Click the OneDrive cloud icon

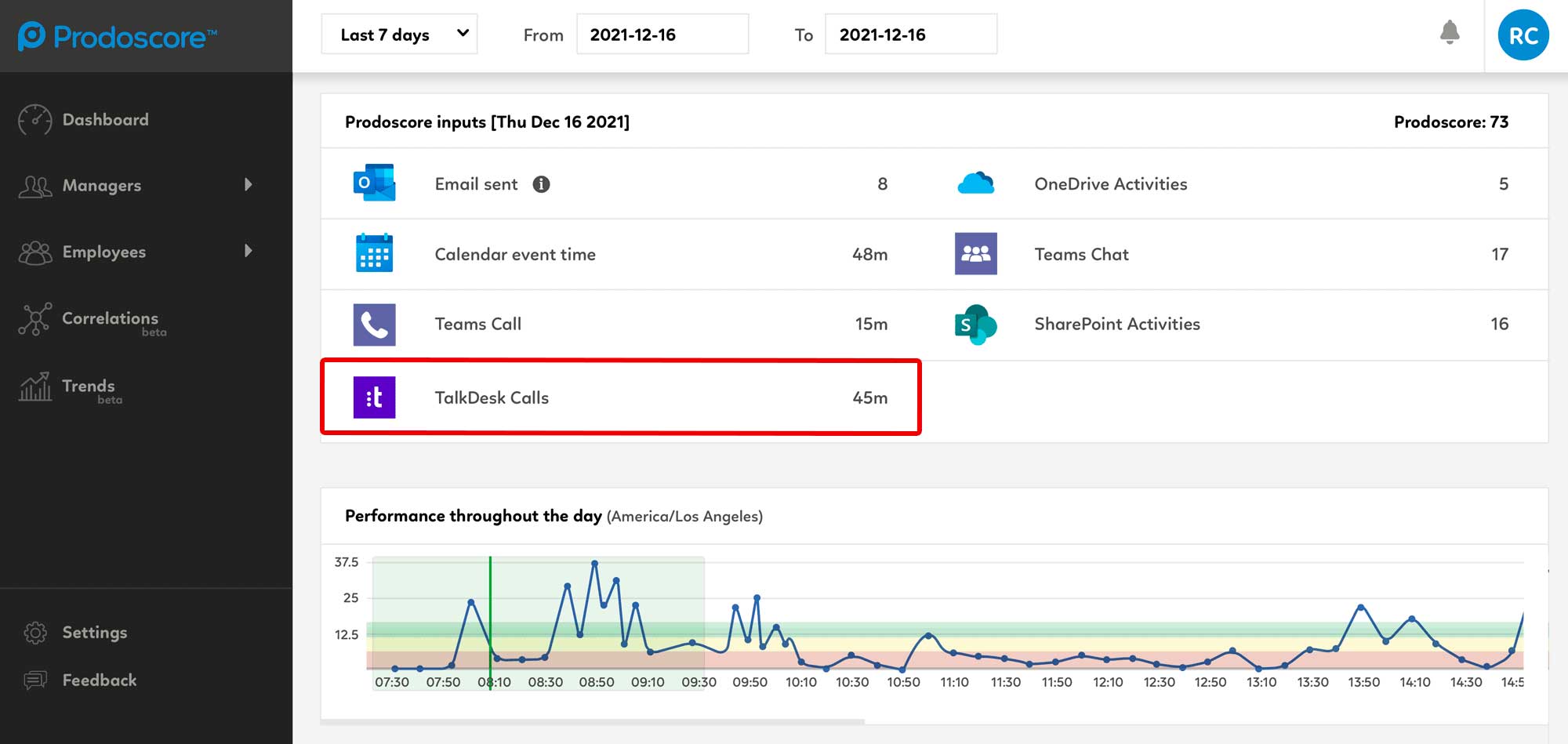[975, 183]
